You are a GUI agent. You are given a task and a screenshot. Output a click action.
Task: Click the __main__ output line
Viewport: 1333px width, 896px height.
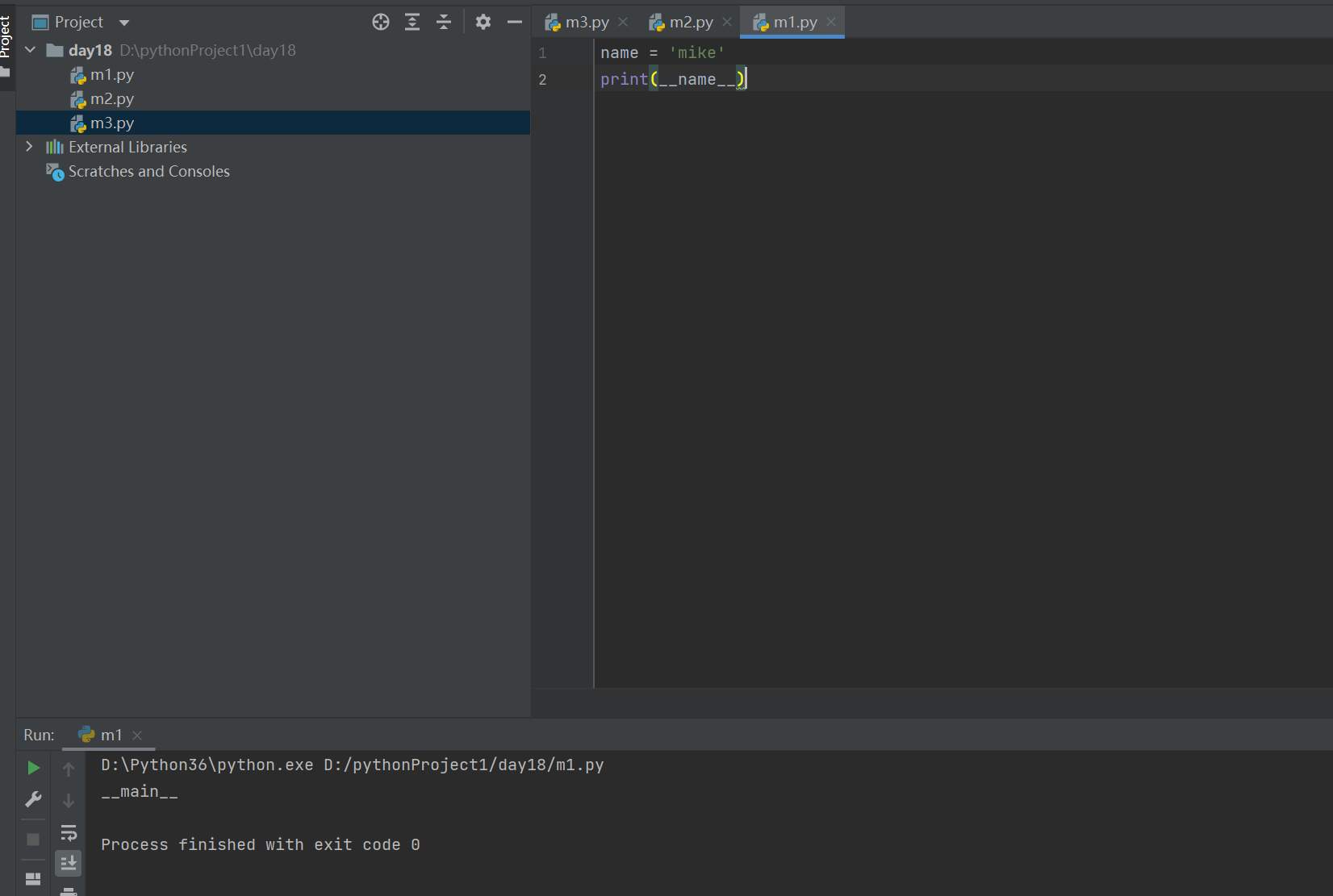tap(140, 792)
